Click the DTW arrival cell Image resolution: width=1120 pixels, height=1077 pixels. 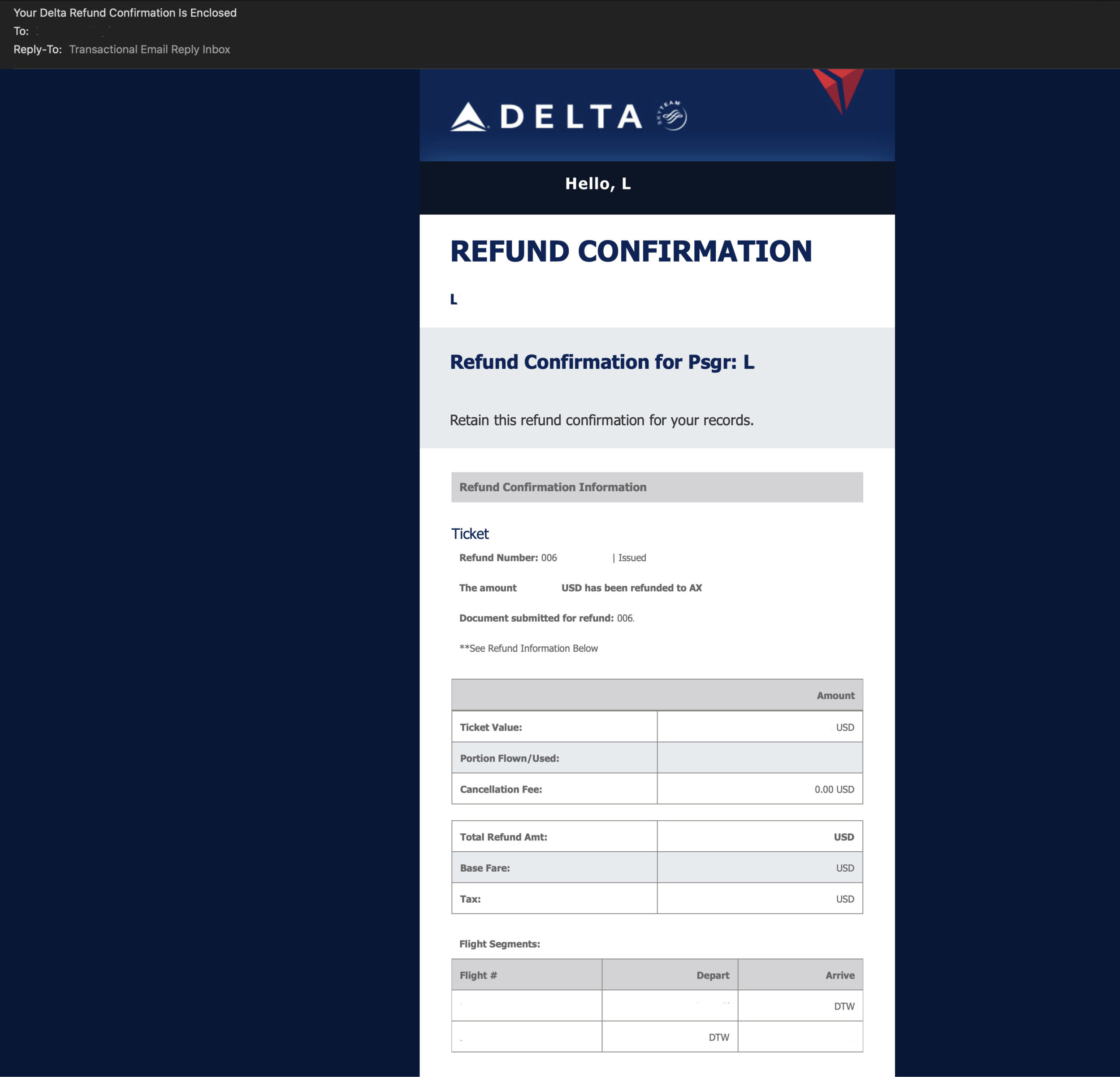point(843,1006)
